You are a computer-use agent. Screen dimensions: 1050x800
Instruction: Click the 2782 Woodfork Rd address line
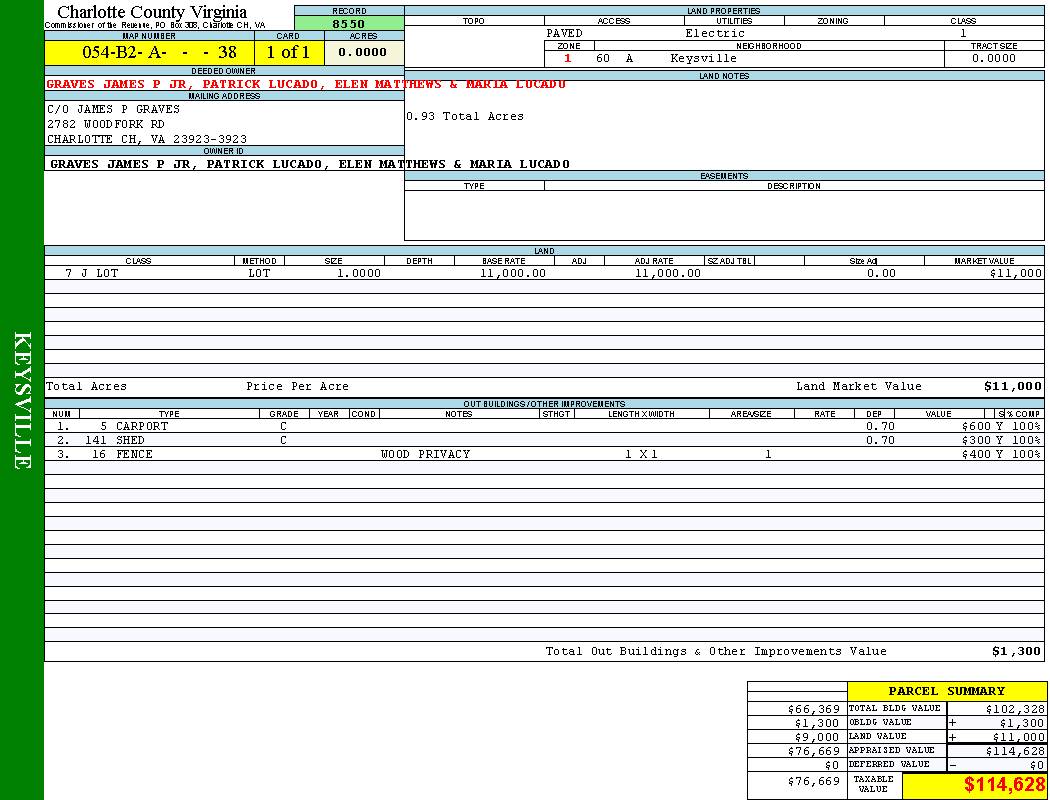coord(106,124)
